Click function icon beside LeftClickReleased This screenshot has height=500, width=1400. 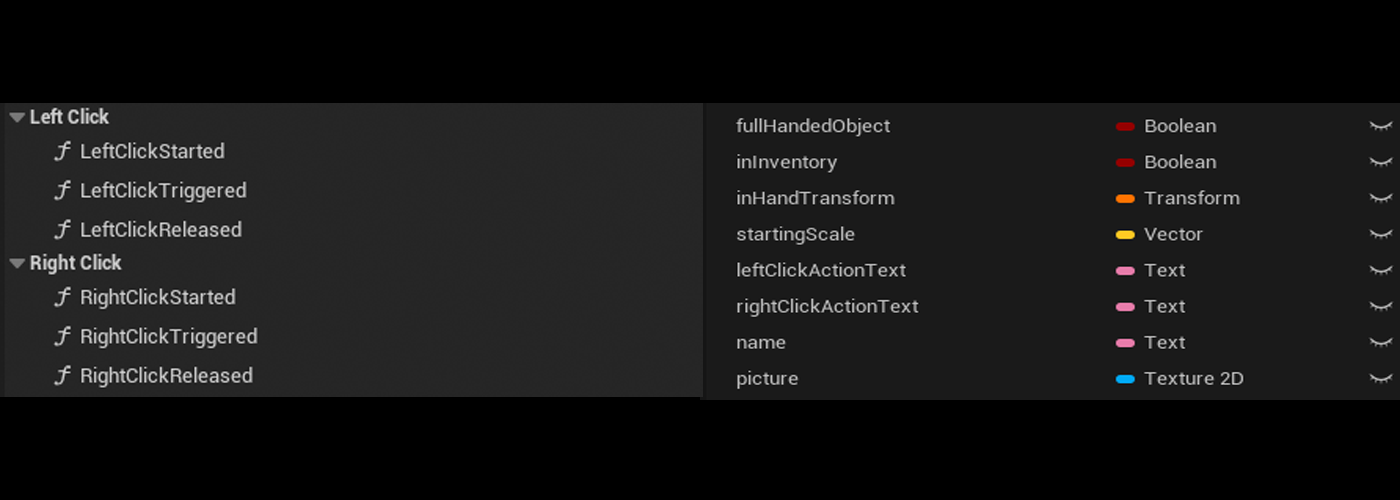point(63,230)
